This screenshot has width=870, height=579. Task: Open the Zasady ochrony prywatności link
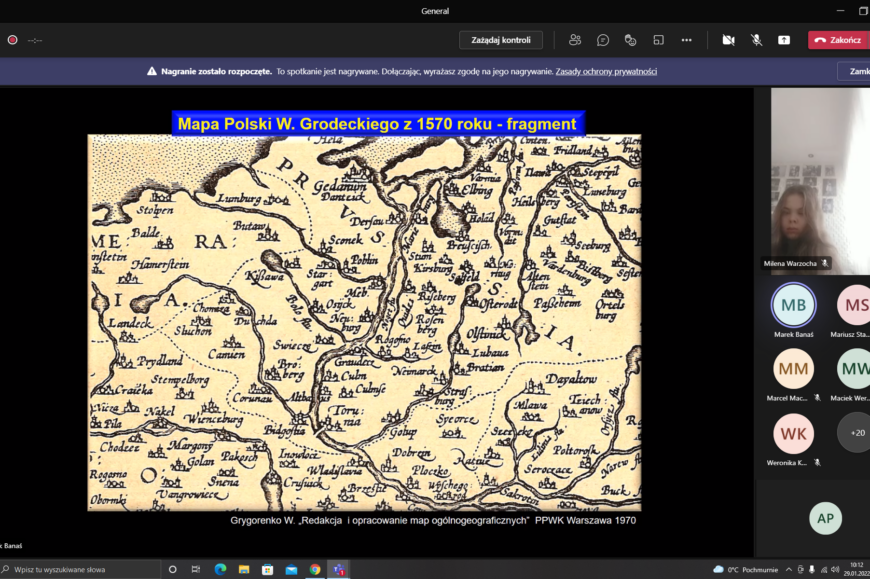tap(606, 72)
